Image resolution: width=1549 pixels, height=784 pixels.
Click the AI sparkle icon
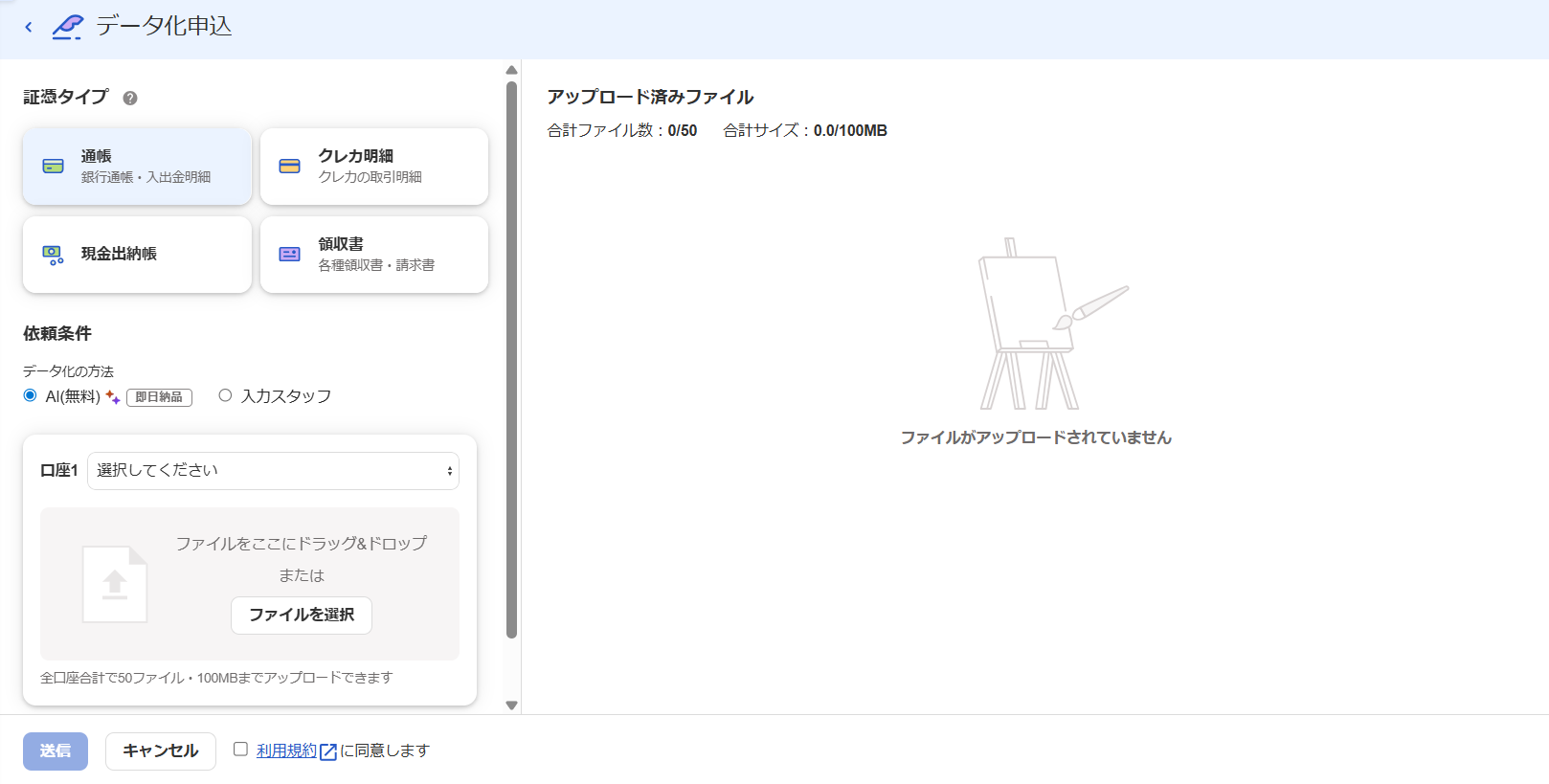pos(113,396)
